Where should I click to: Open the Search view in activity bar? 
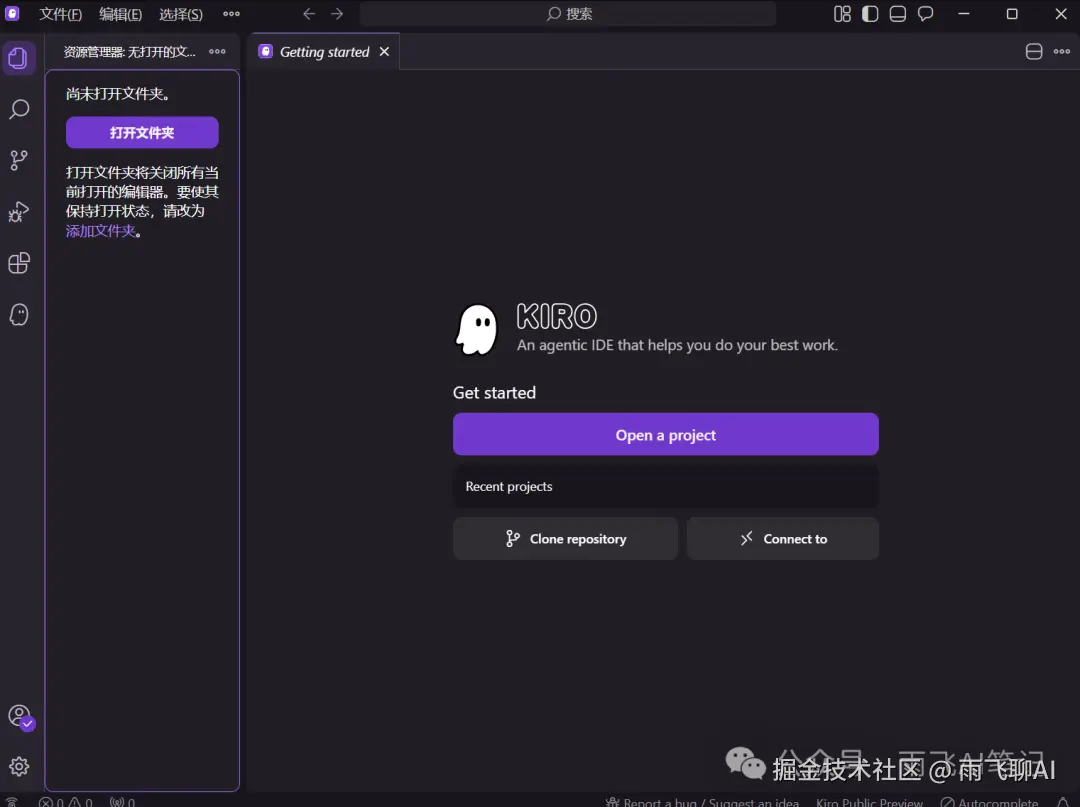pyautogui.click(x=19, y=109)
